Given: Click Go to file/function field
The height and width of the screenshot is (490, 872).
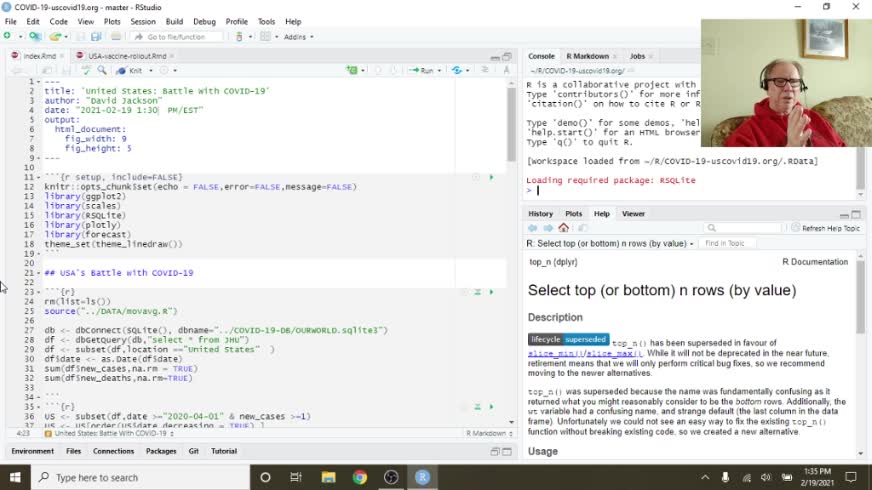Looking at the screenshot, I should tap(177, 37).
